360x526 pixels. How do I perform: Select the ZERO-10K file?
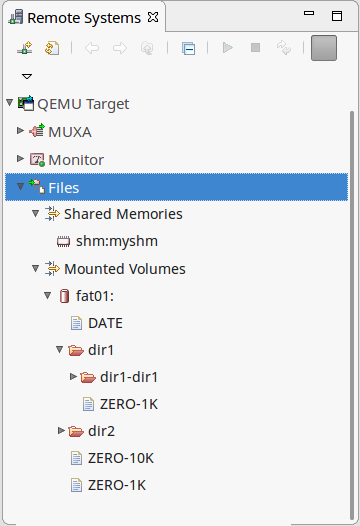click(x=112, y=458)
